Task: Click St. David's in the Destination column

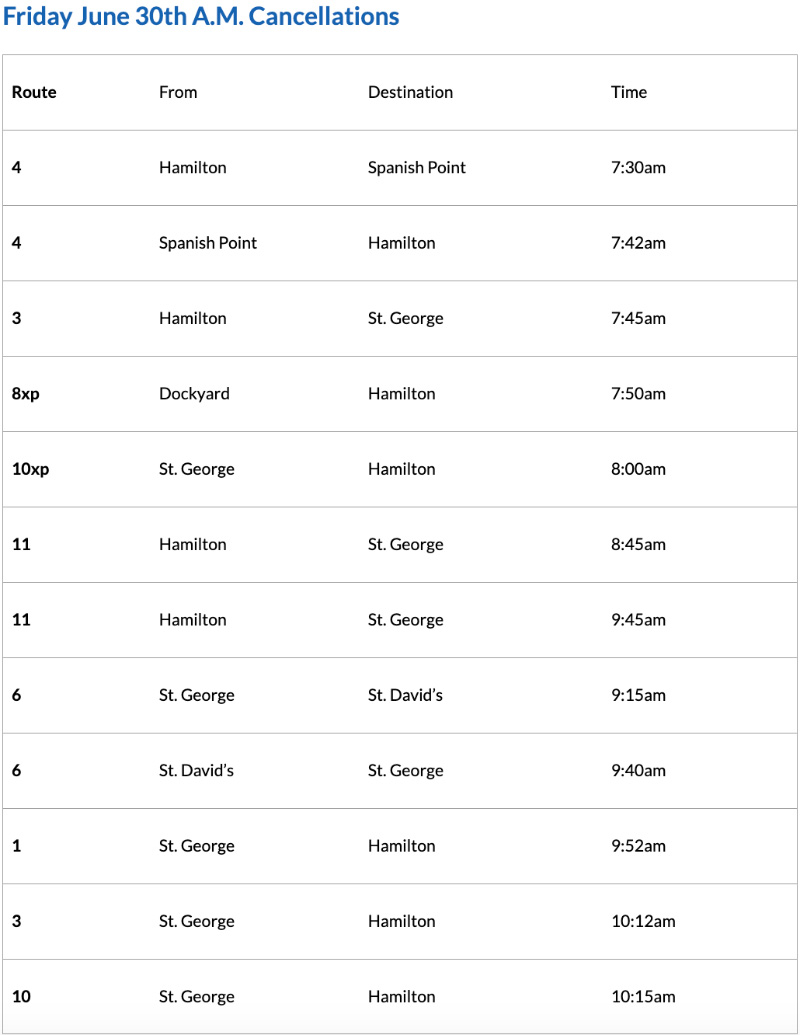Action: click(405, 695)
